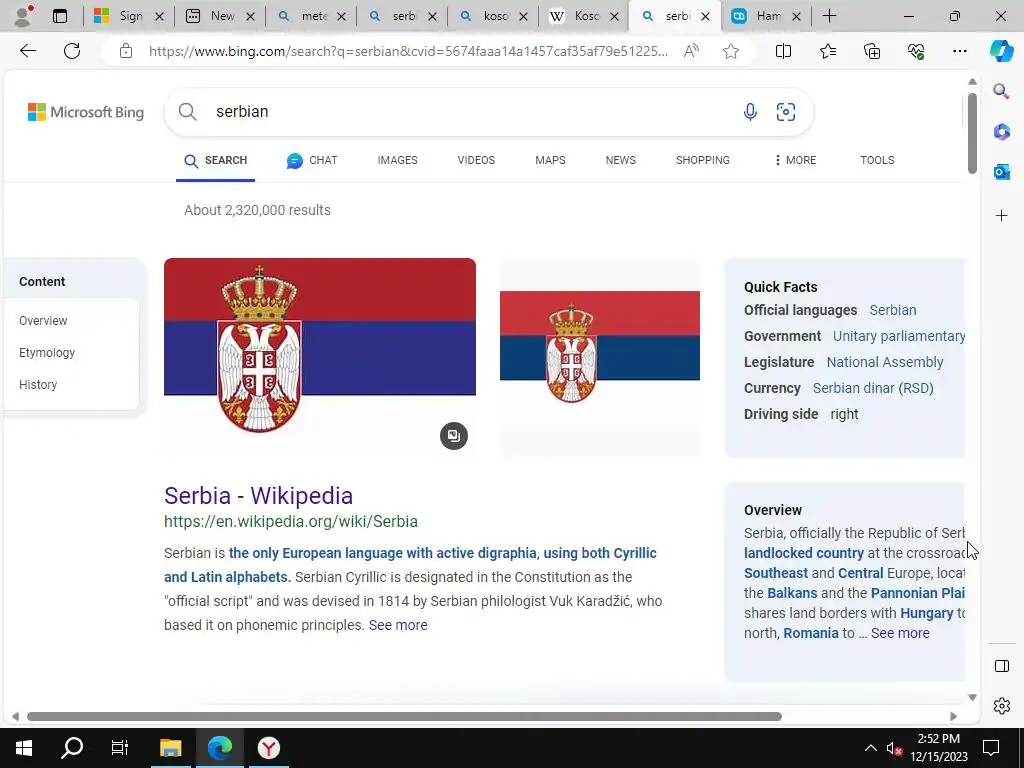
Task: Expand flag image viewer icon
Action: click(454, 436)
